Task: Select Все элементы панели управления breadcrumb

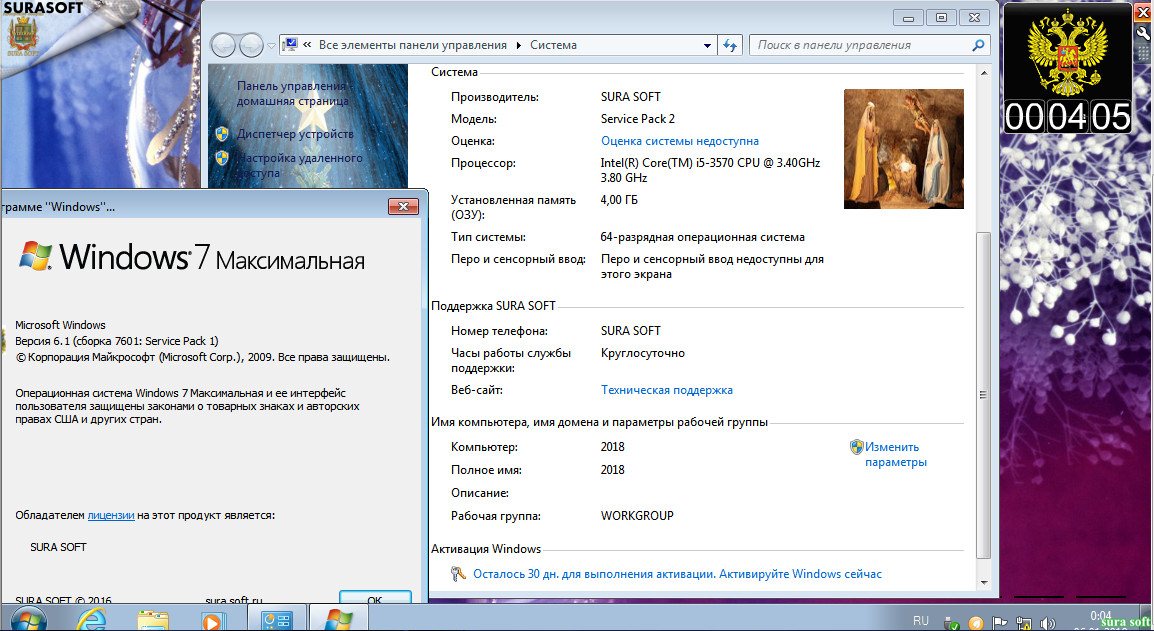Action: [x=412, y=45]
